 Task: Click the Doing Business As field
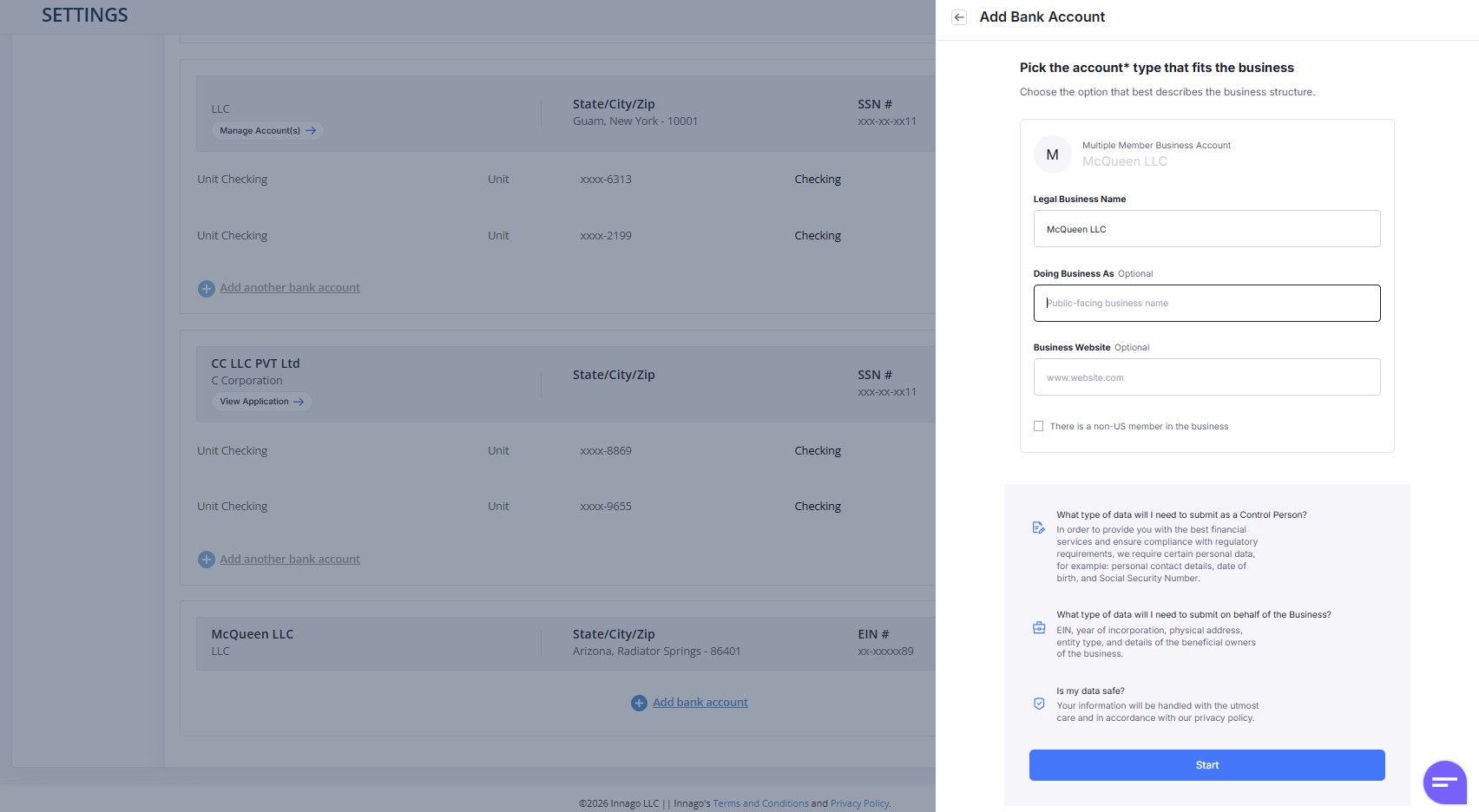click(x=1206, y=304)
